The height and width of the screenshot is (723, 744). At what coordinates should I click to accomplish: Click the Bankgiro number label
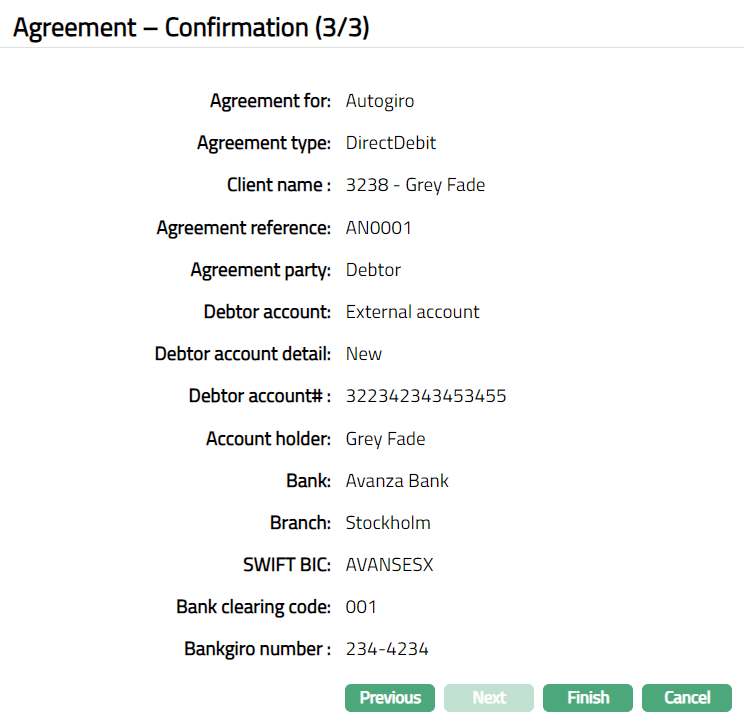(x=257, y=650)
